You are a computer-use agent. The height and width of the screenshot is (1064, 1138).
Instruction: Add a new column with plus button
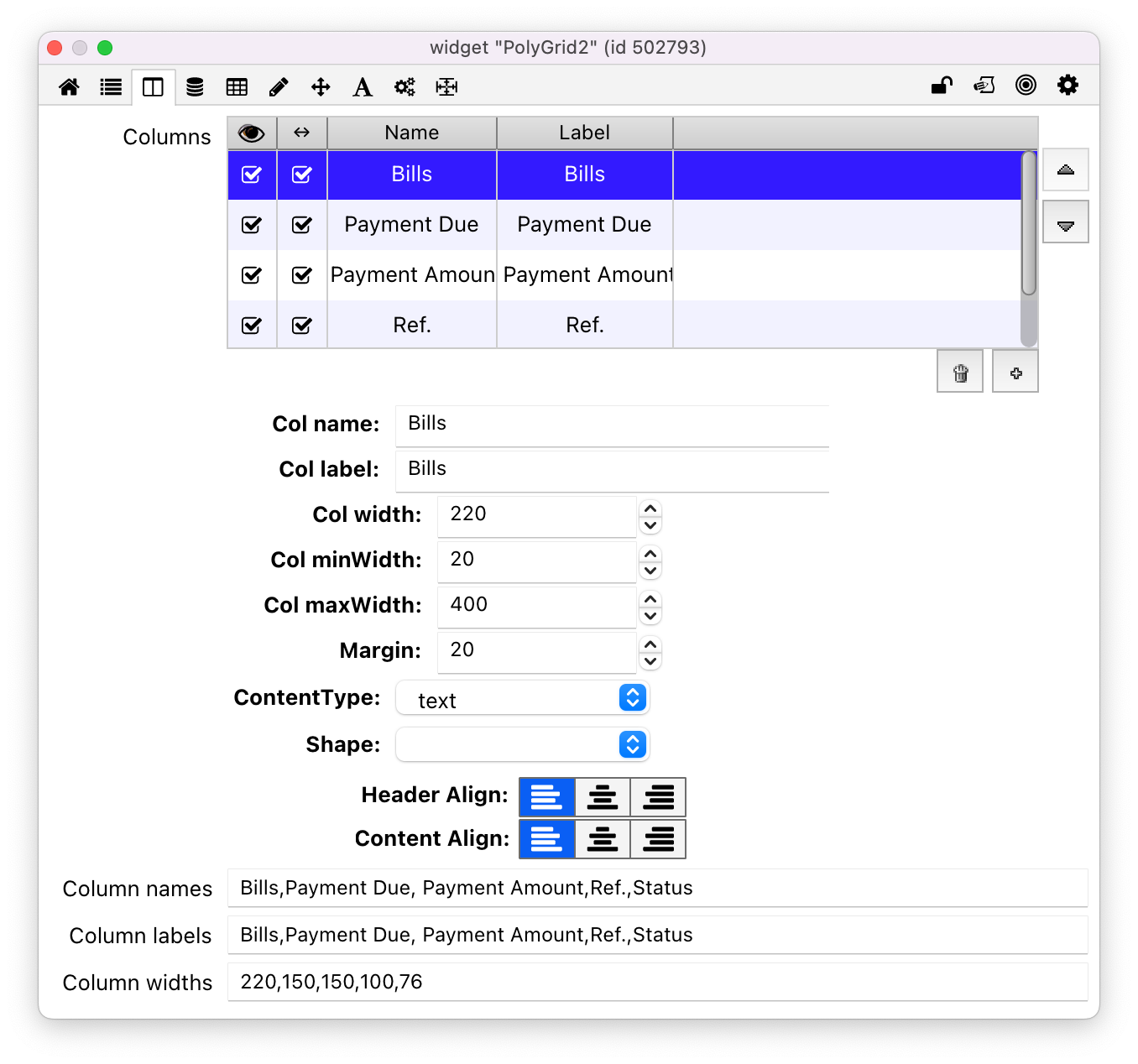1015,373
